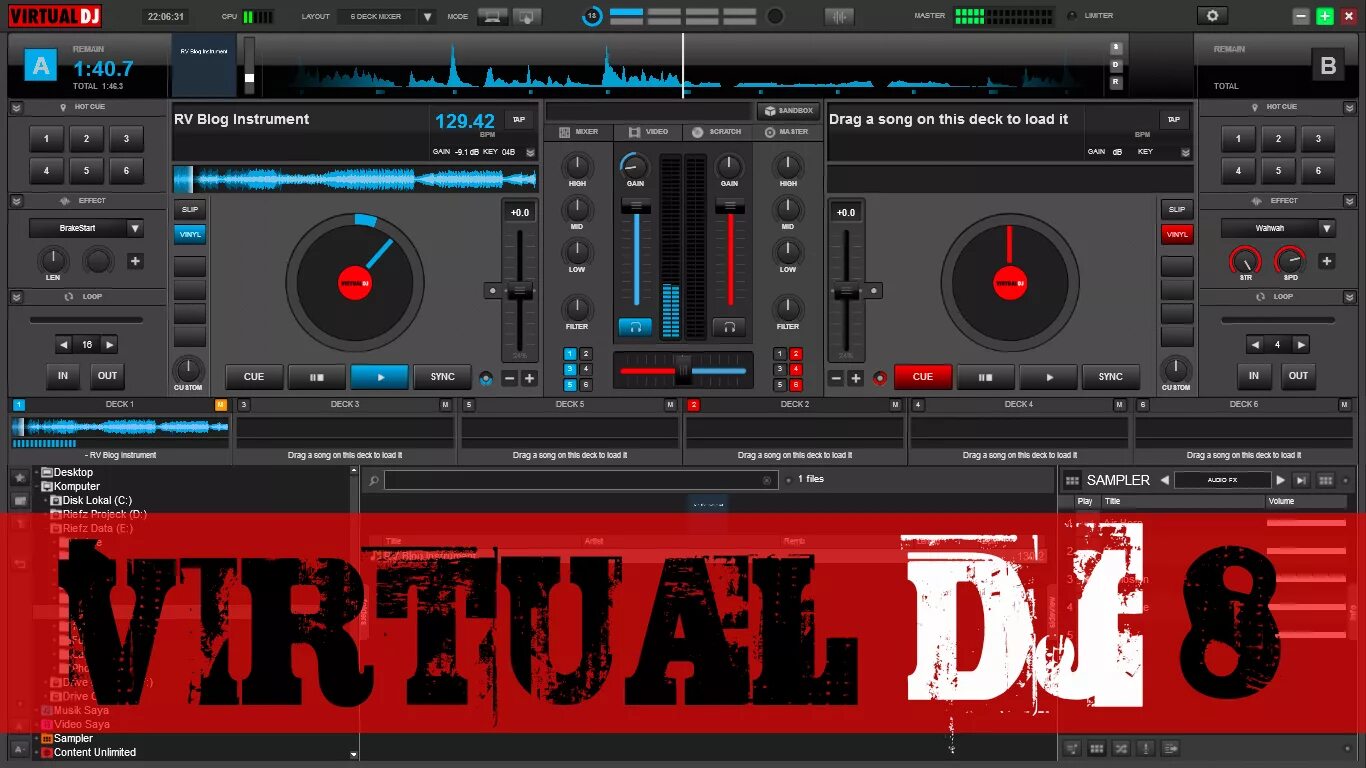This screenshot has height=768, width=1366.
Task: Click deck A loop IN button
Action: click(x=63, y=376)
